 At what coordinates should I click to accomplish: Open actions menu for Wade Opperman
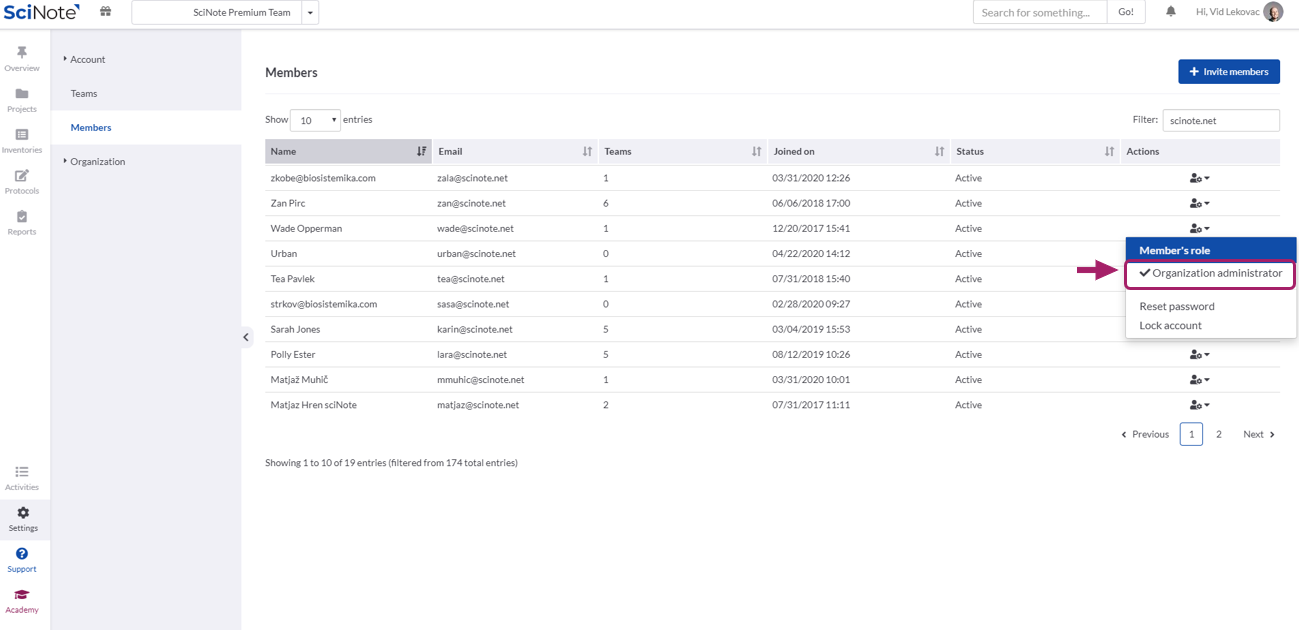[1200, 228]
